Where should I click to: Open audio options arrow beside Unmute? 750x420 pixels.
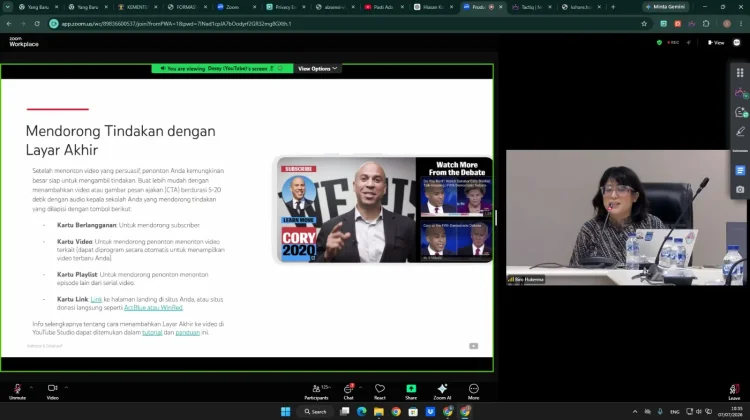click(x=31, y=387)
